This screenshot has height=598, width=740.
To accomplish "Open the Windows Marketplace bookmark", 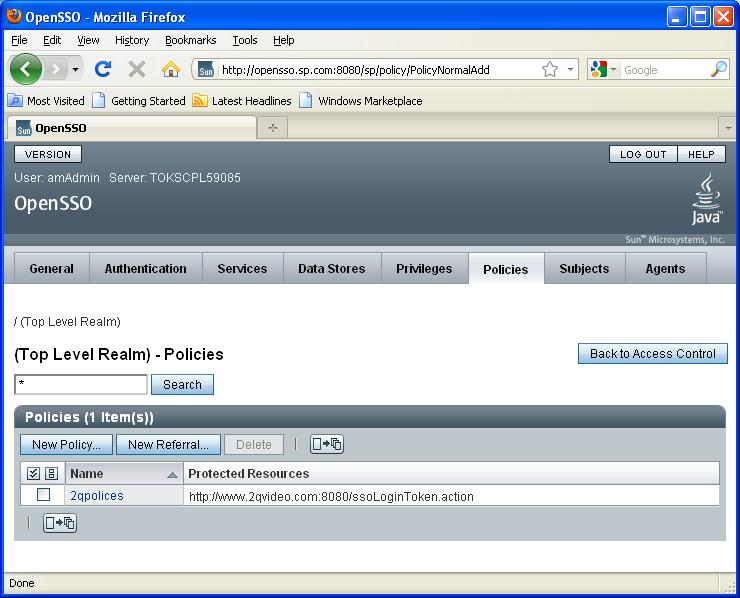I will 361,101.
